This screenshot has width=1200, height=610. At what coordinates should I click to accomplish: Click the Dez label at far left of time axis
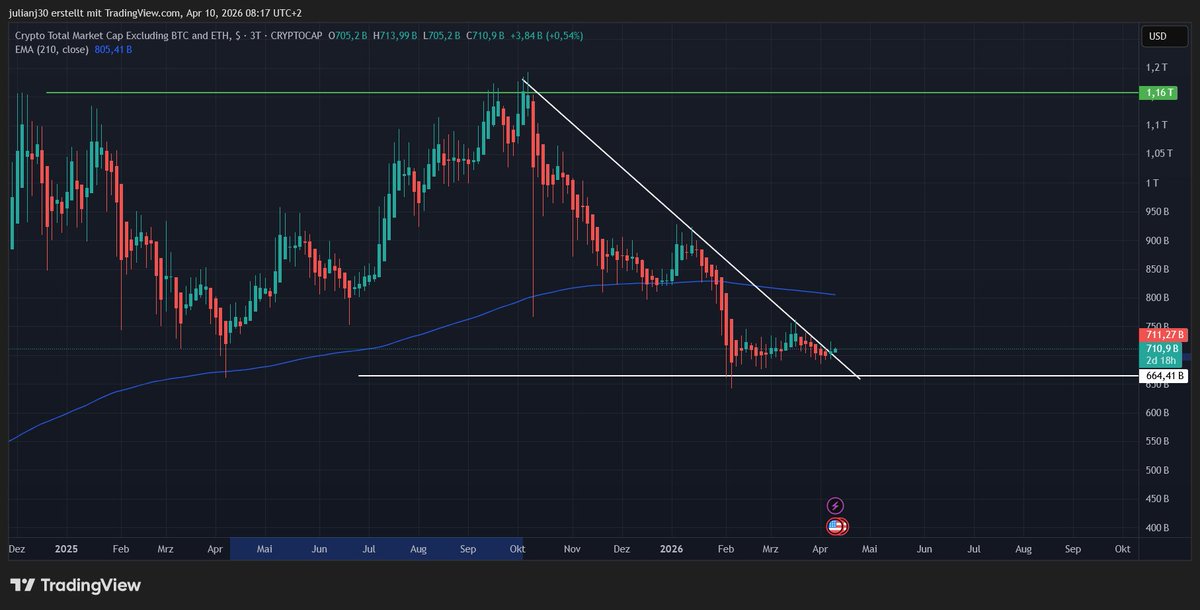pos(16,549)
